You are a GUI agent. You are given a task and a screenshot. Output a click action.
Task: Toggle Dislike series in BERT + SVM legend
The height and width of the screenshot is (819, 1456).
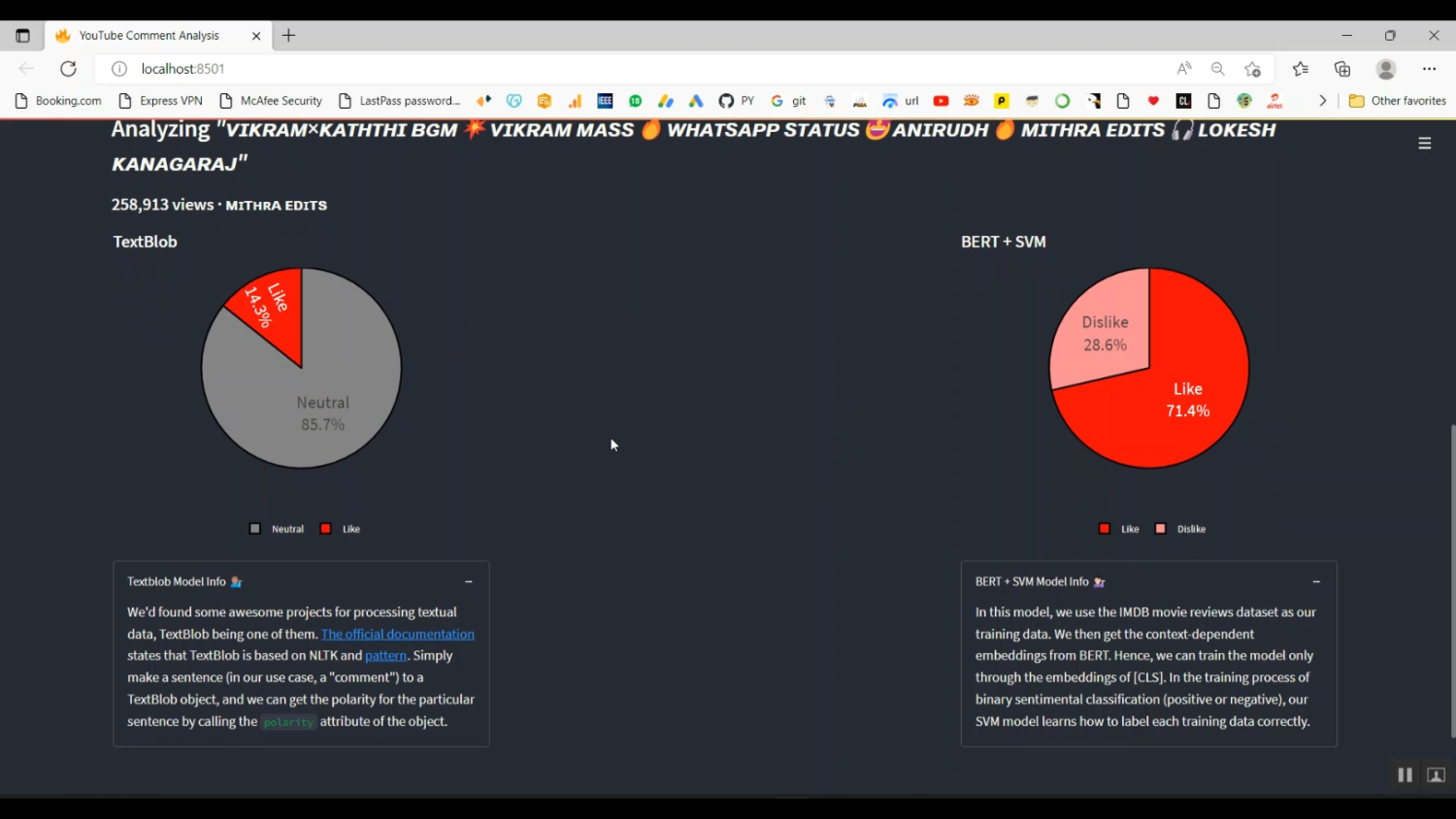click(x=1180, y=529)
